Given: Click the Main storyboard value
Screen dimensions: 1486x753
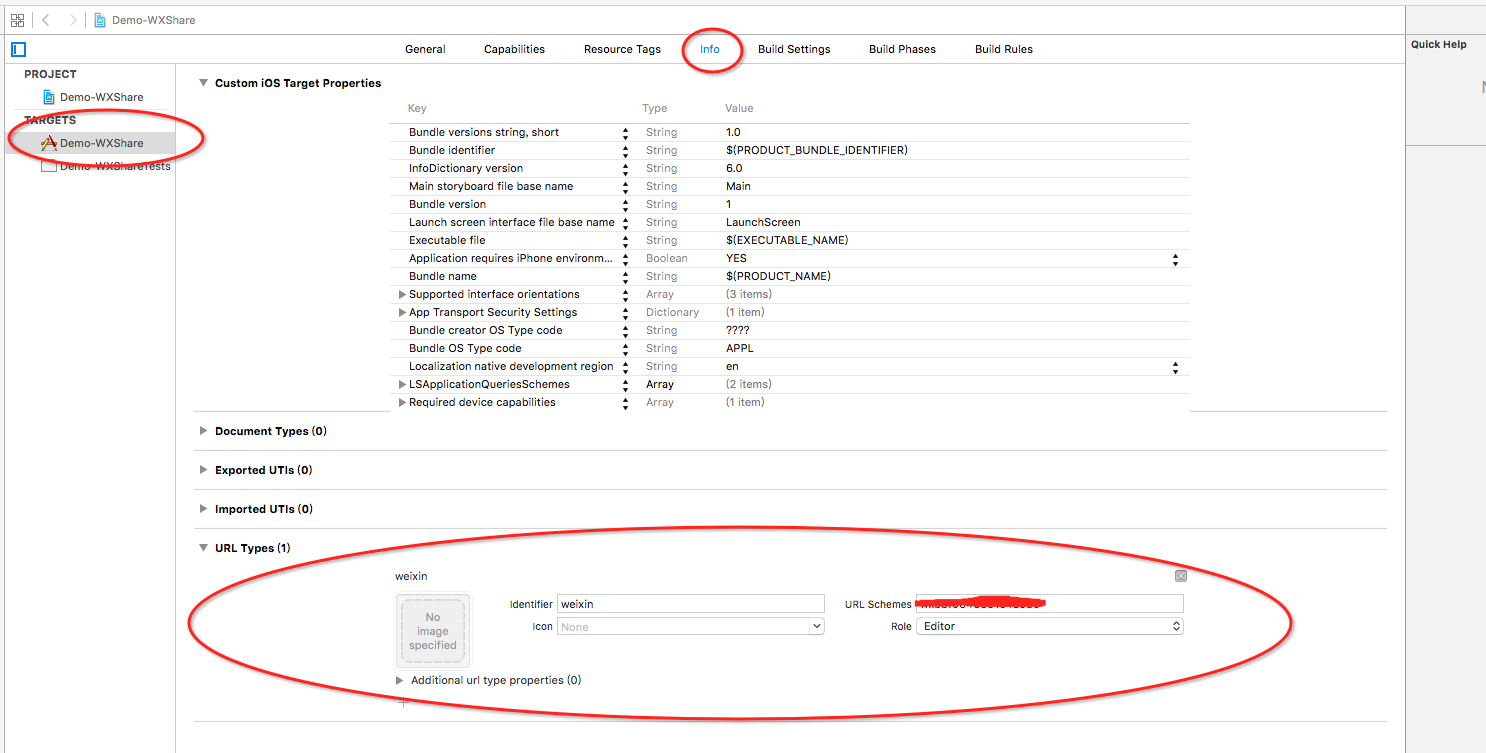Looking at the screenshot, I should click(x=738, y=186).
